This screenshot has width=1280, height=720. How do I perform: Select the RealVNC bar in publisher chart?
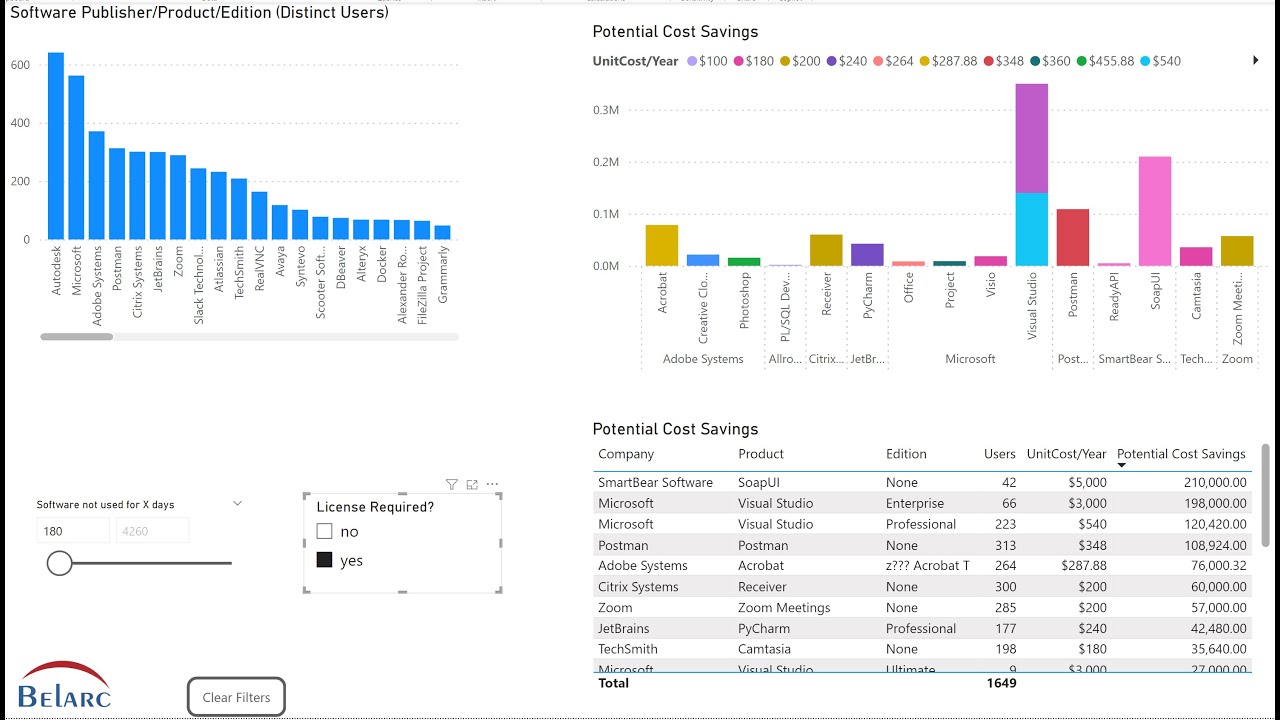pyautogui.click(x=259, y=216)
